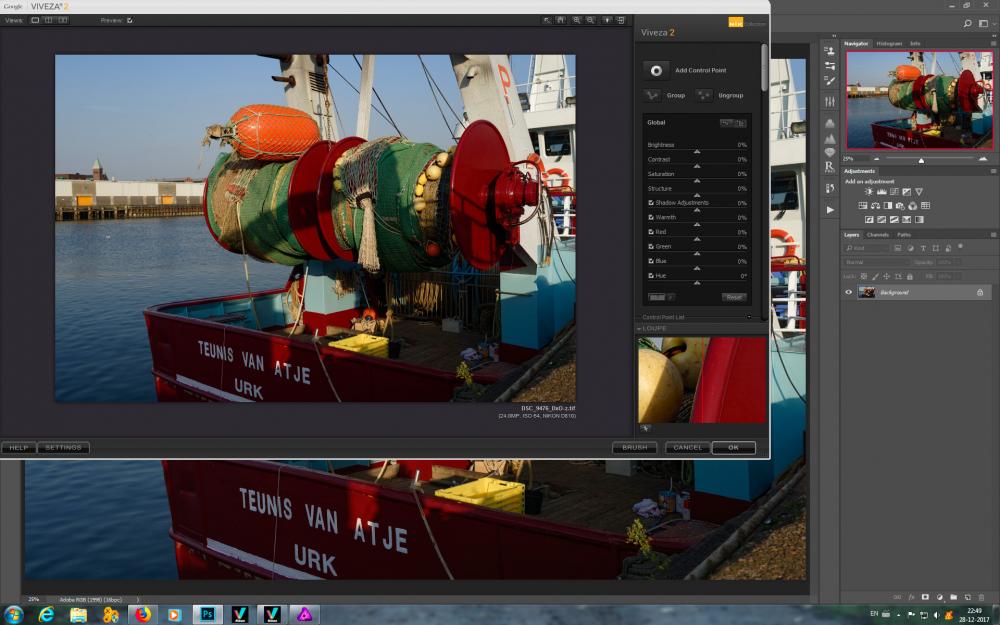Toggle the Hue checkbox
The width and height of the screenshot is (1000, 625).
click(x=651, y=276)
